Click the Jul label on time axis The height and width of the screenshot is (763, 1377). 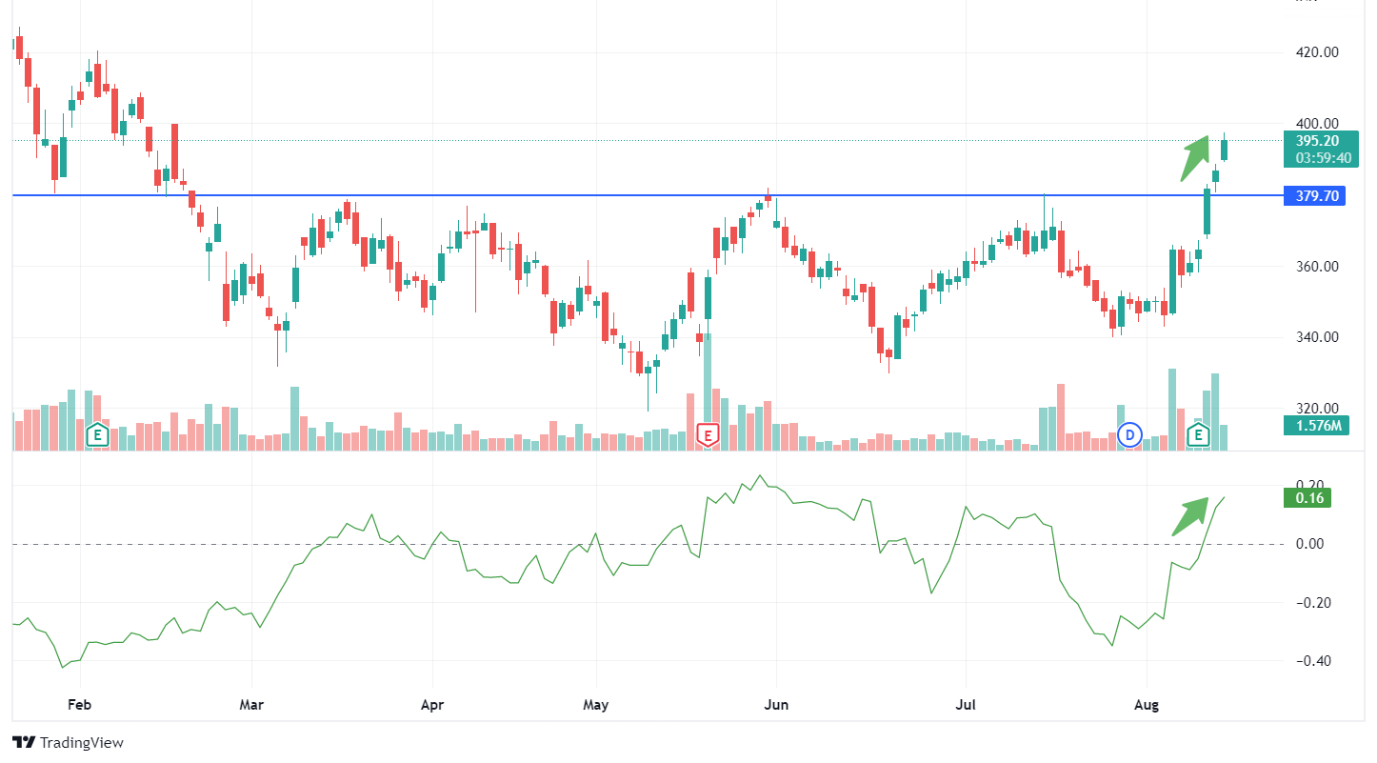click(966, 705)
